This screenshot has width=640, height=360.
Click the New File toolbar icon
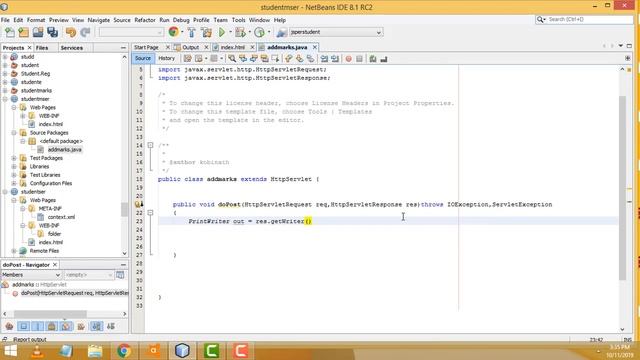pyautogui.click(x=9, y=32)
